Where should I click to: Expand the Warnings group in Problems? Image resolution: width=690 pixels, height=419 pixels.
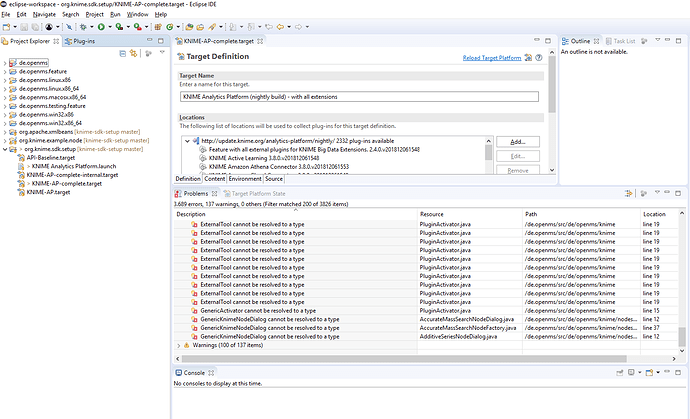point(179,345)
